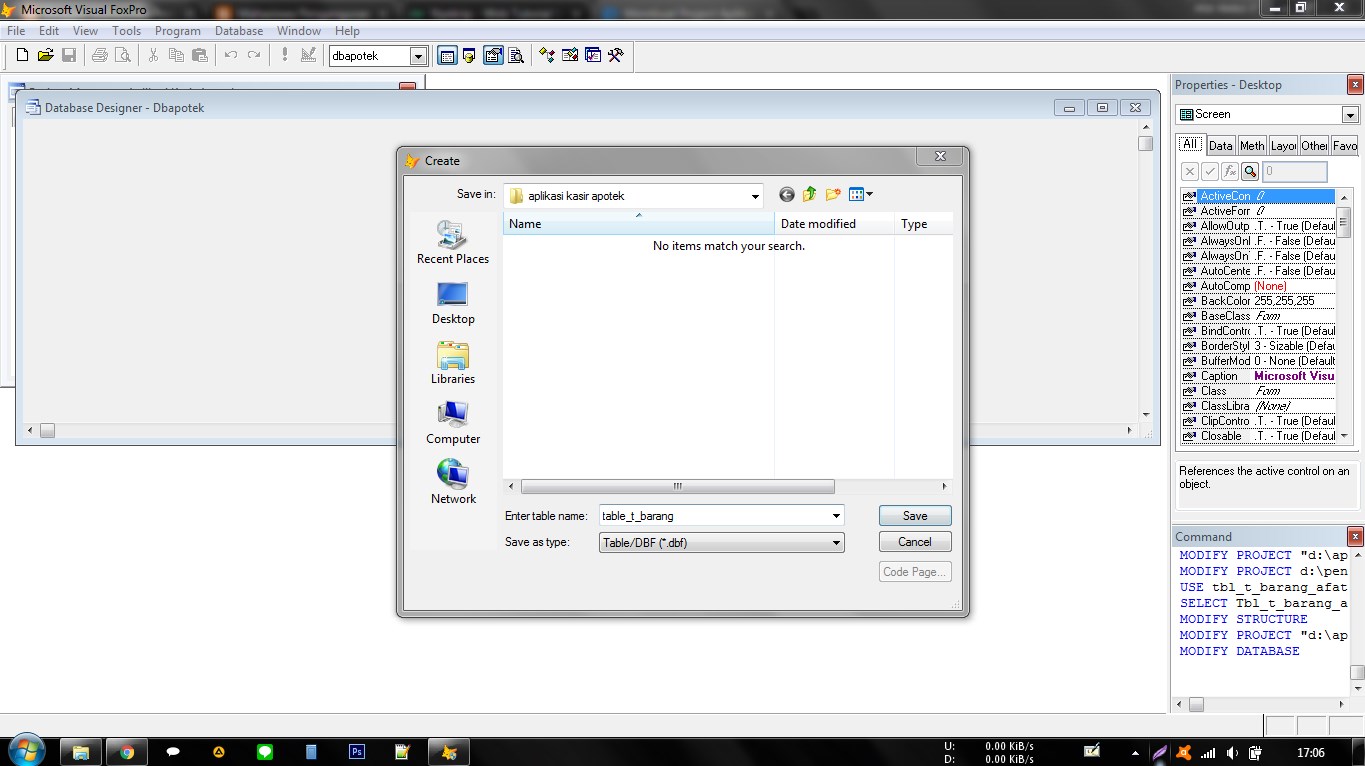
Task: Toggle the Data Session Window toolbar button
Action: (468, 55)
